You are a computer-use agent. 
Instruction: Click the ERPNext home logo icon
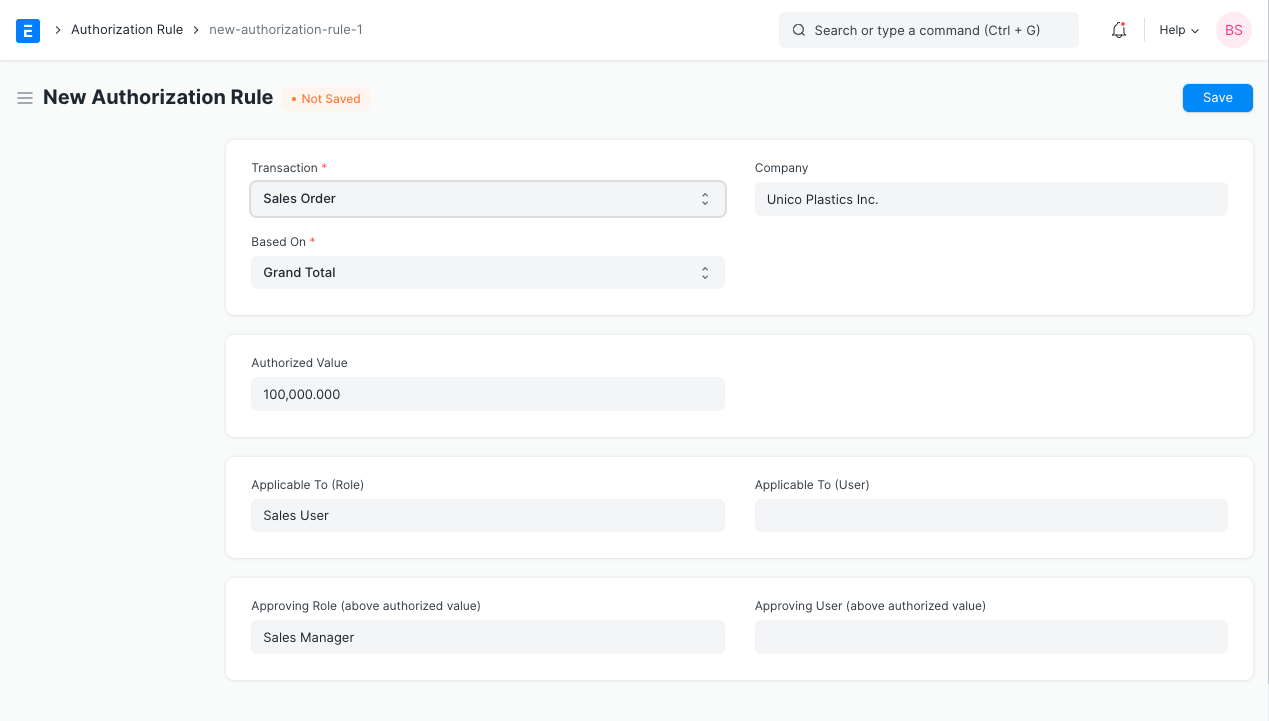click(x=28, y=30)
